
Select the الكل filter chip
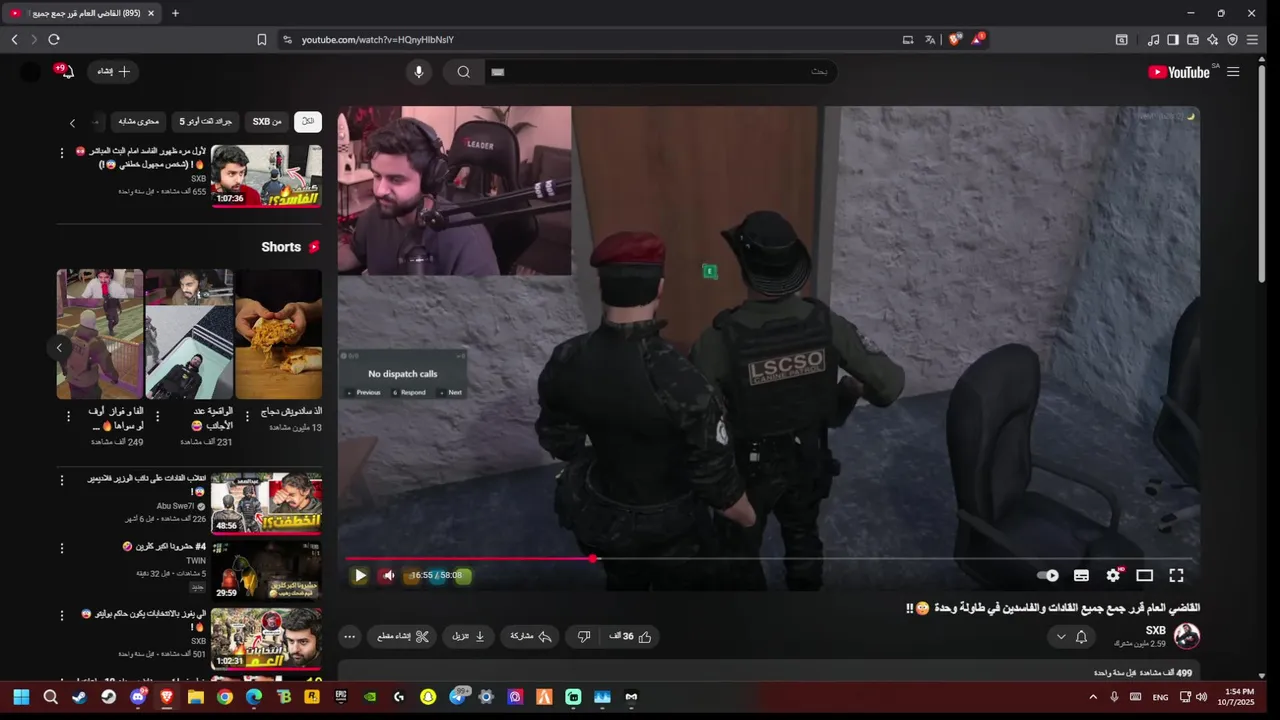pos(308,121)
